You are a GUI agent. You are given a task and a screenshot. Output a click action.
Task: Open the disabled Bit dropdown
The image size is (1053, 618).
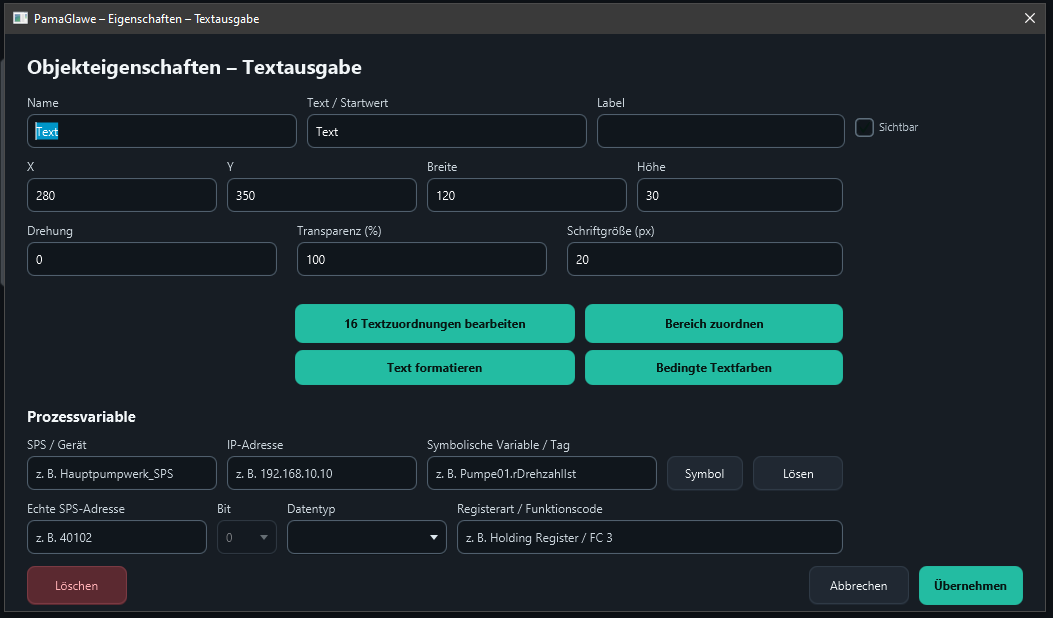point(246,537)
